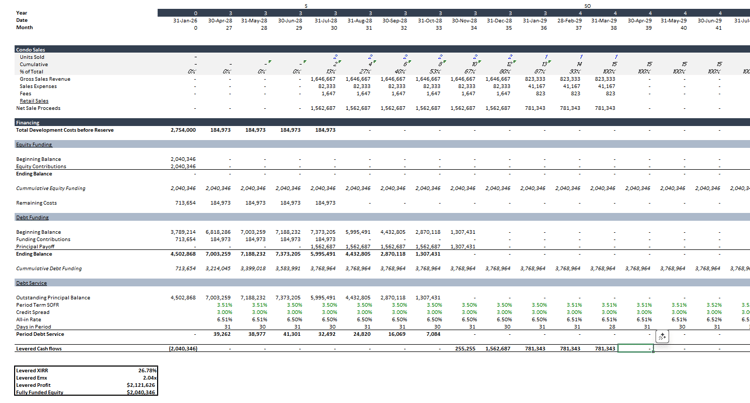Select the Levered XIRR value 26.78%
Image resolution: width=750 pixels, height=403 pixels.
(147, 370)
